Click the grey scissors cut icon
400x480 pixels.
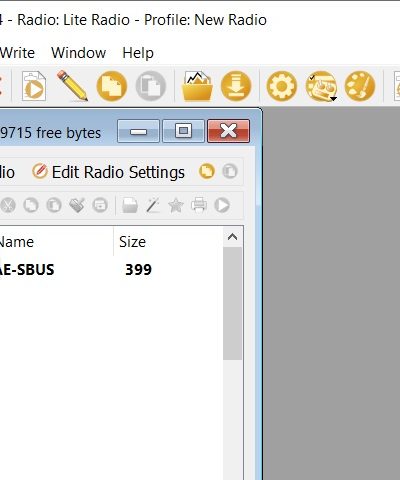[x=8, y=205]
